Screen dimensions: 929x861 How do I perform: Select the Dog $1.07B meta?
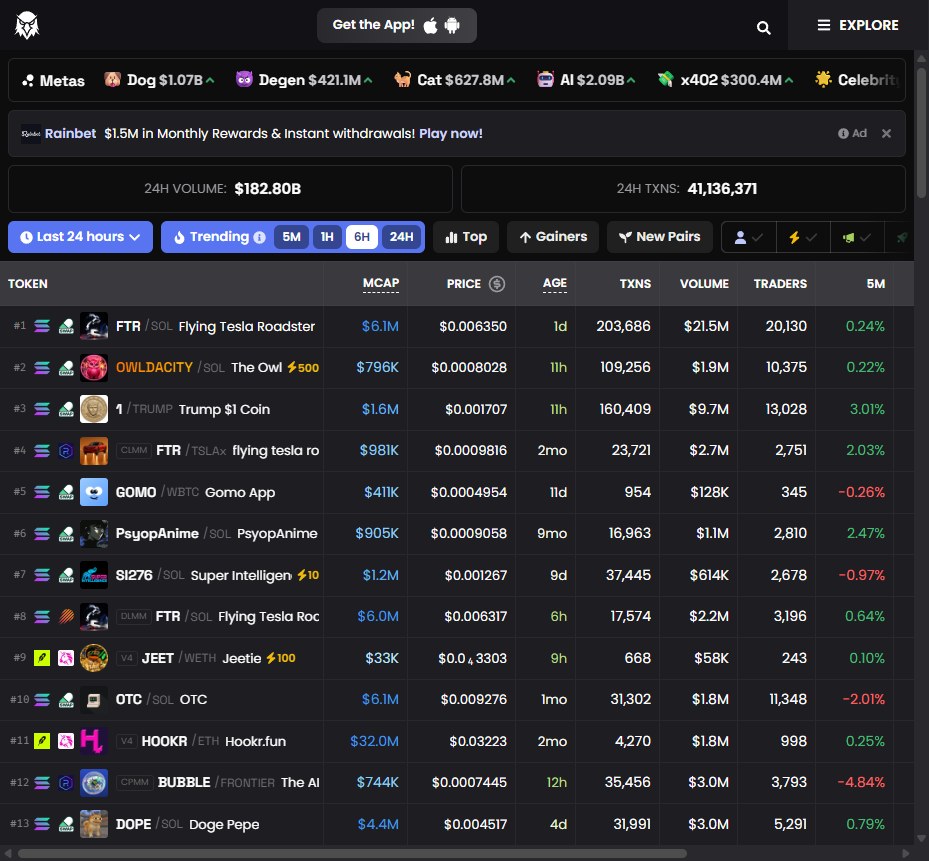(x=159, y=80)
